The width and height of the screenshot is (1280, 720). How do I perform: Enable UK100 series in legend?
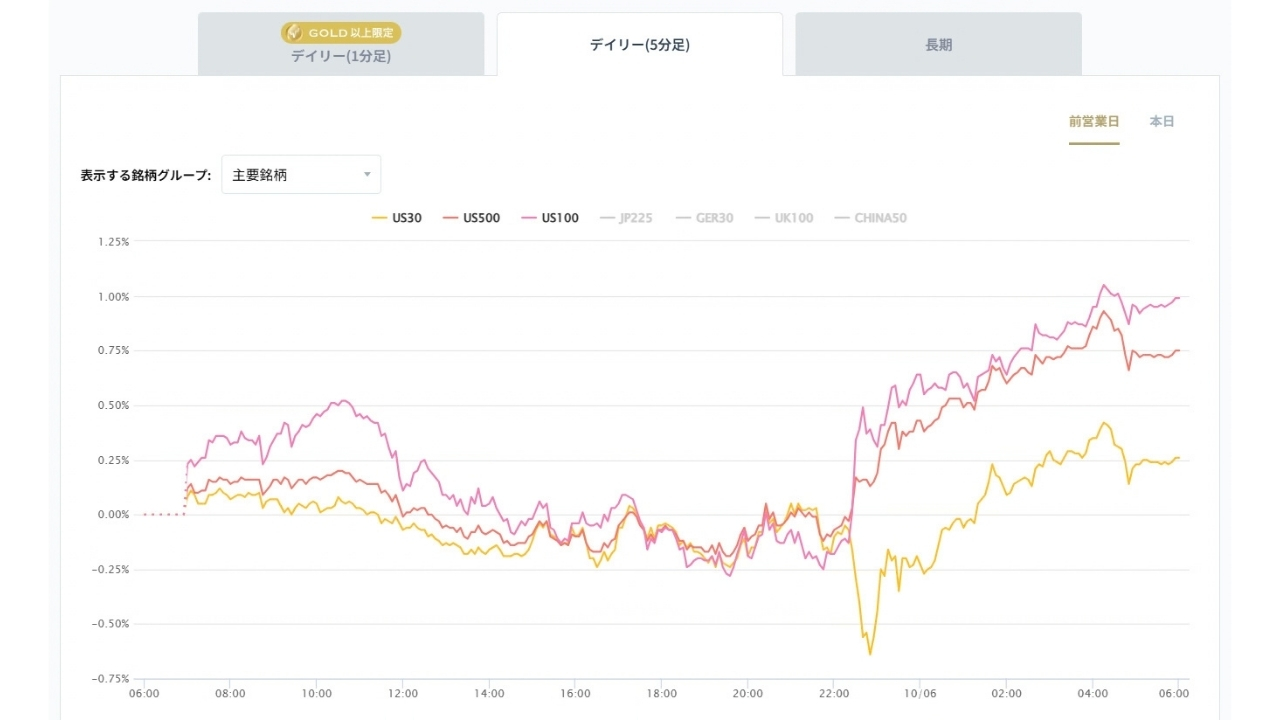click(783, 218)
